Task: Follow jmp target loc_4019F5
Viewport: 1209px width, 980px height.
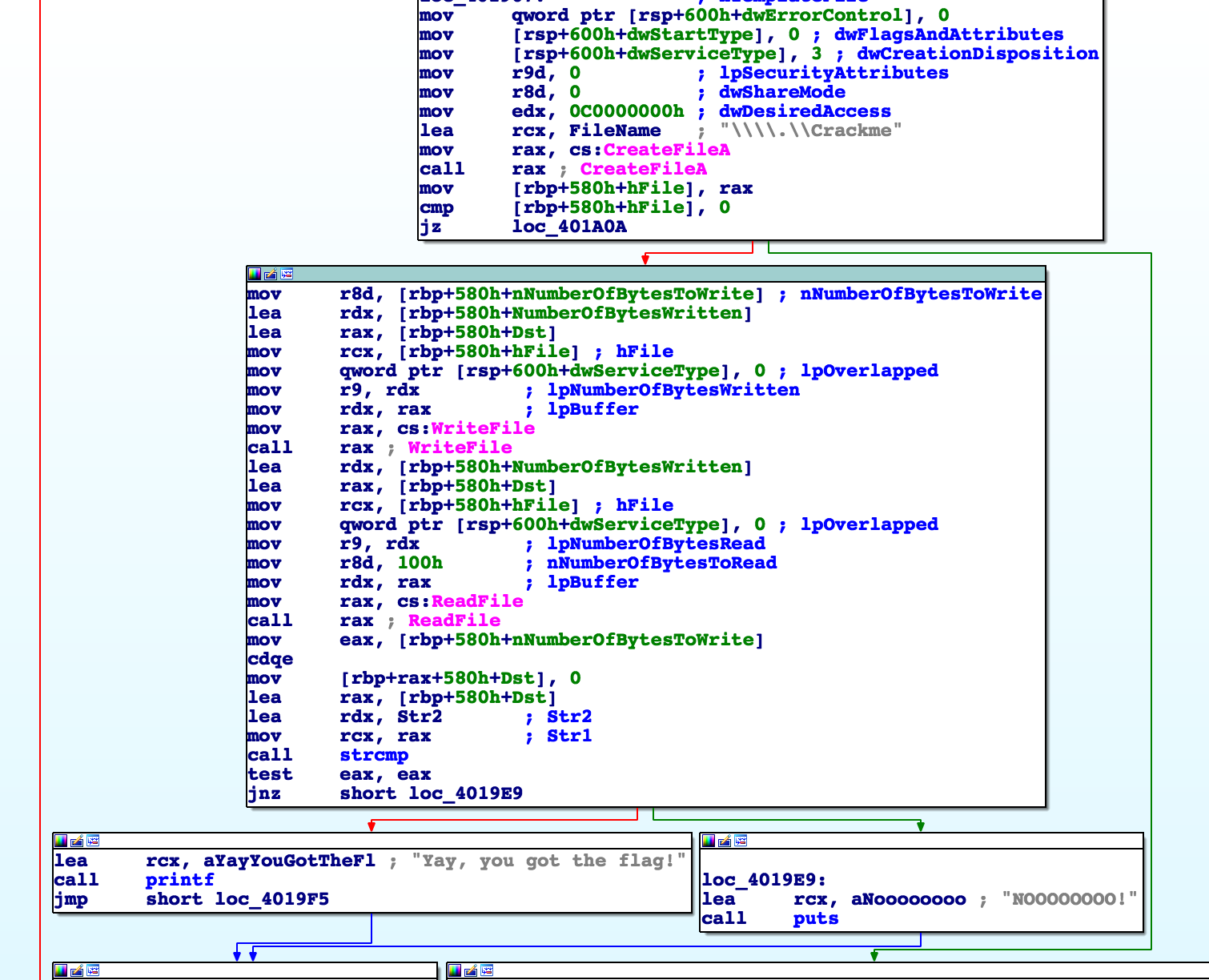Action: pyautogui.click(x=271, y=899)
